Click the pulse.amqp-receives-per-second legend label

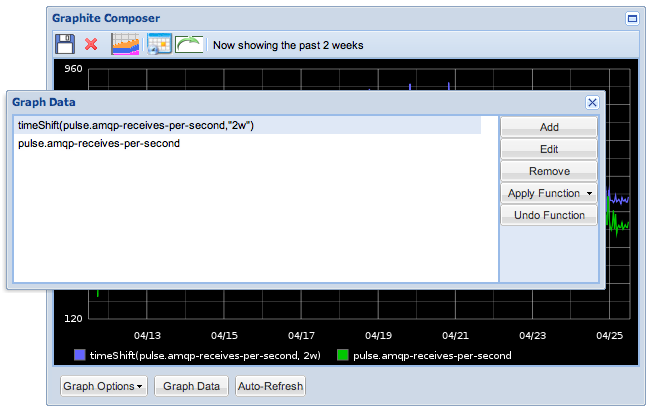pos(432,356)
